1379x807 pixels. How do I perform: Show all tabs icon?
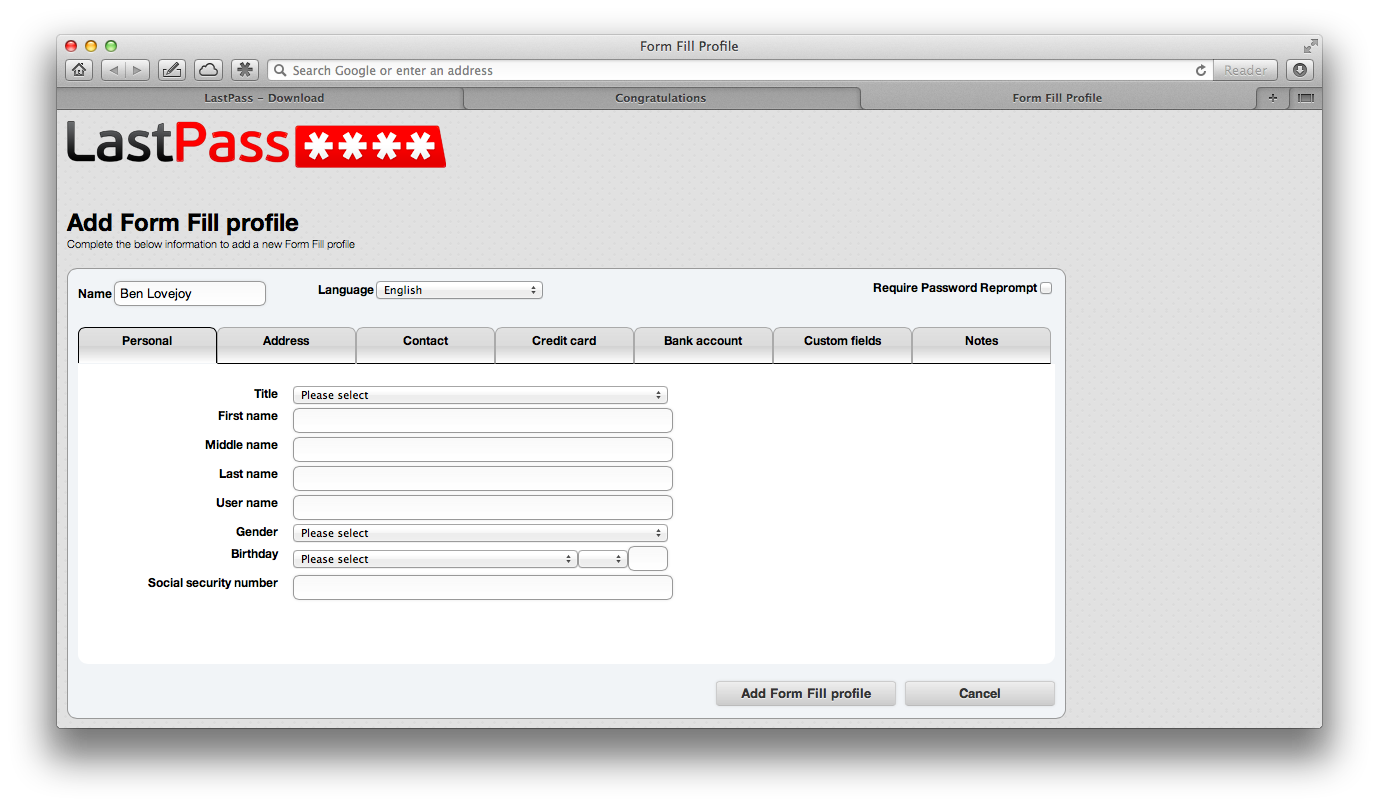point(1306,98)
